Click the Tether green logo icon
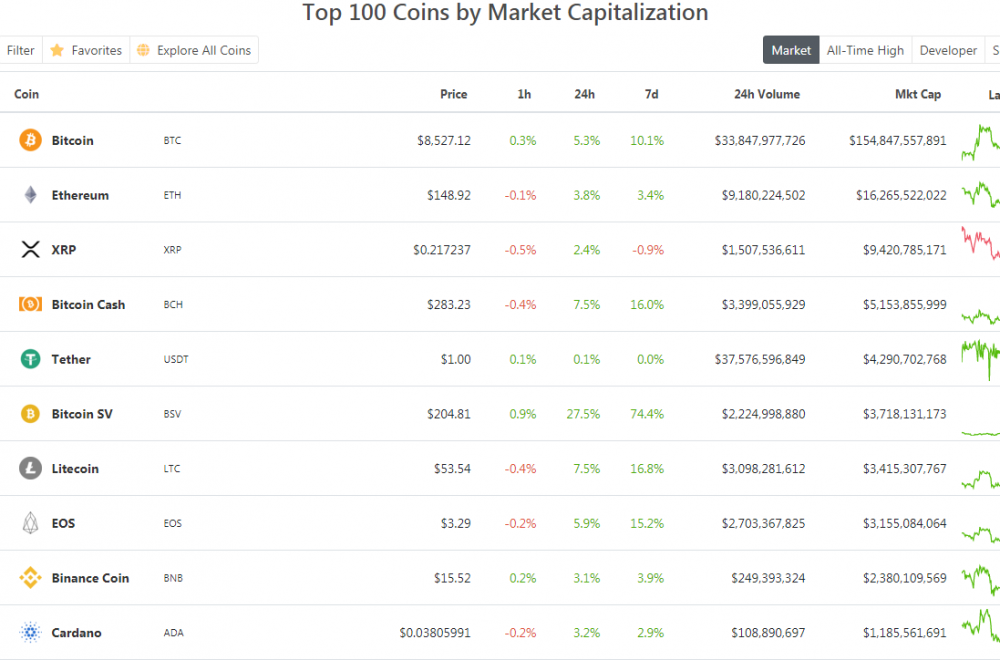Screen dimensions: 1000x660 [30, 359]
